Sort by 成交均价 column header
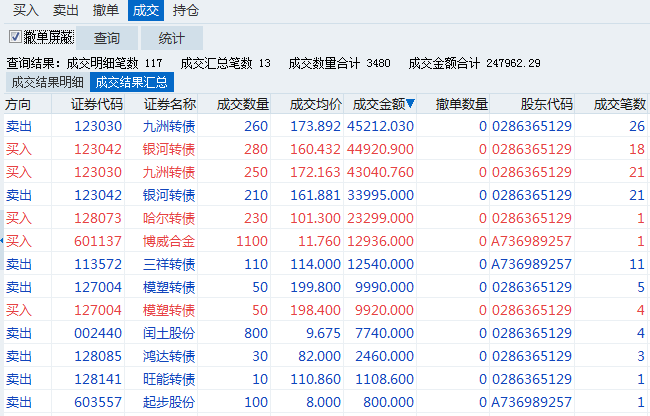The width and height of the screenshot is (650, 416). [x=307, y=104]
